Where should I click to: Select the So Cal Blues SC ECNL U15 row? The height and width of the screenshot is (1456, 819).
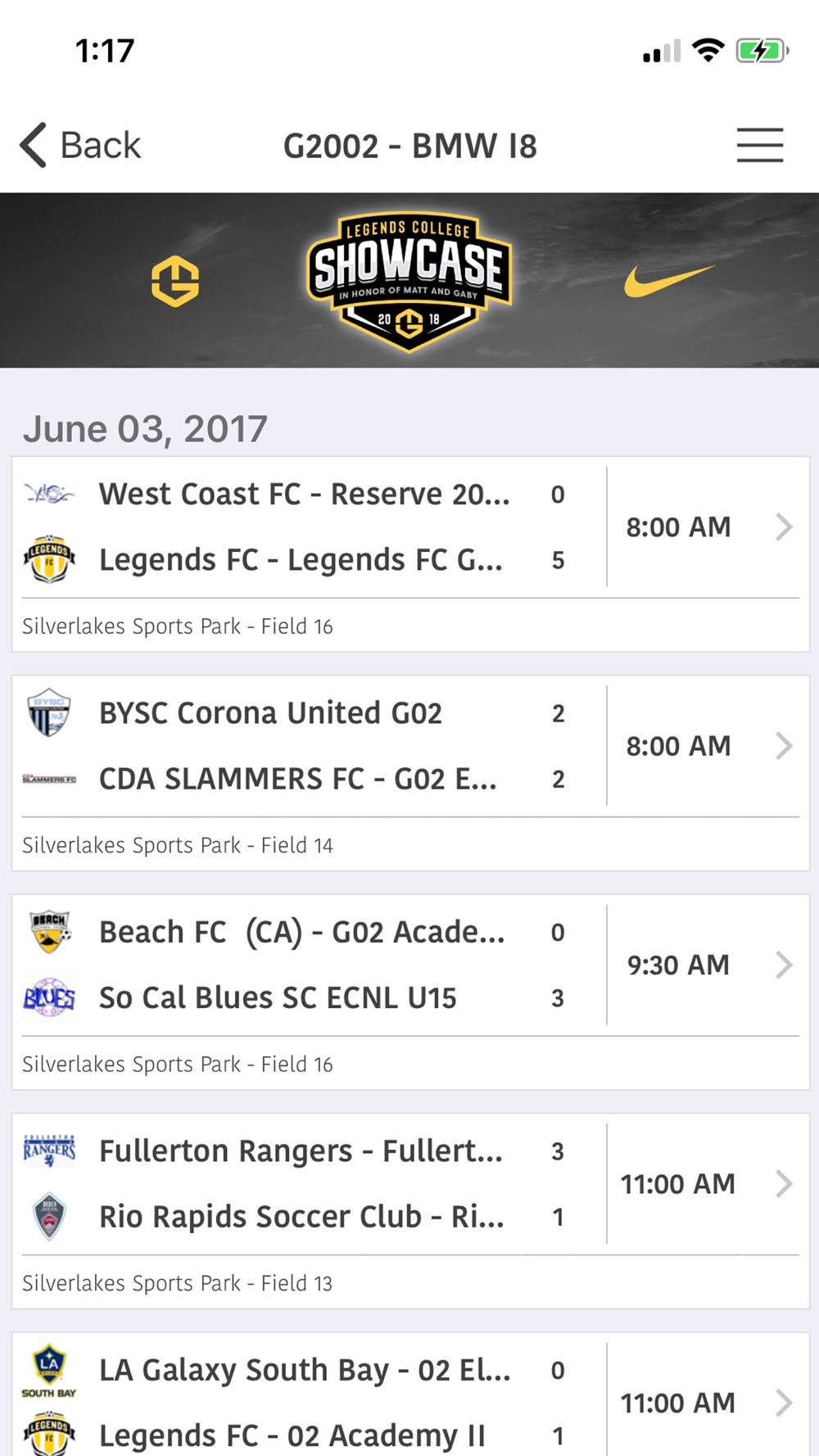coord(296,997)
